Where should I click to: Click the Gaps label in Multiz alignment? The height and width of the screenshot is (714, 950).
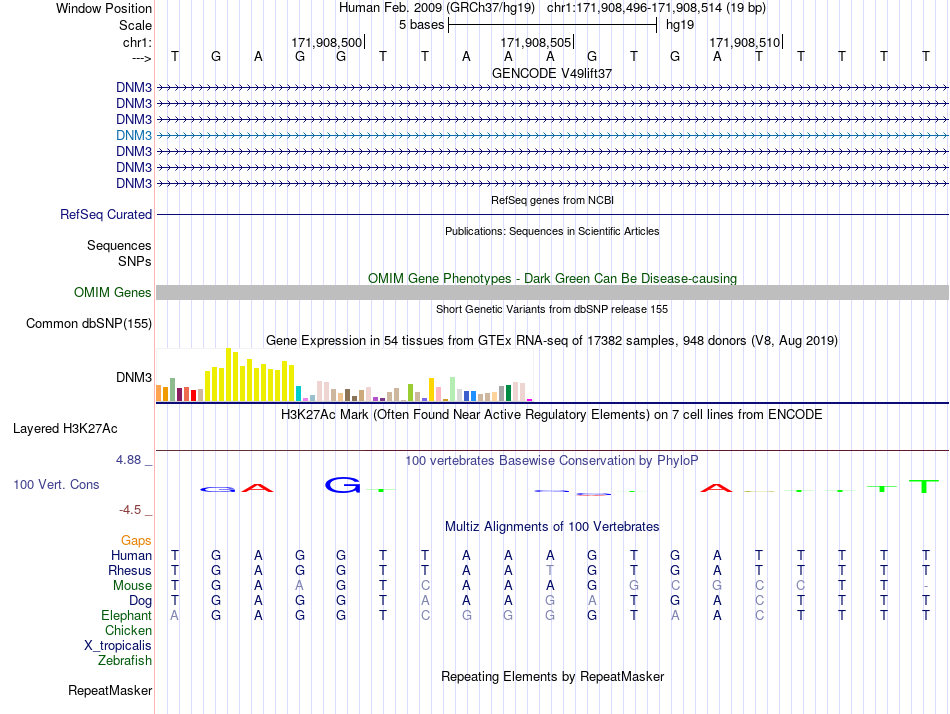click(x=136, y=540)
